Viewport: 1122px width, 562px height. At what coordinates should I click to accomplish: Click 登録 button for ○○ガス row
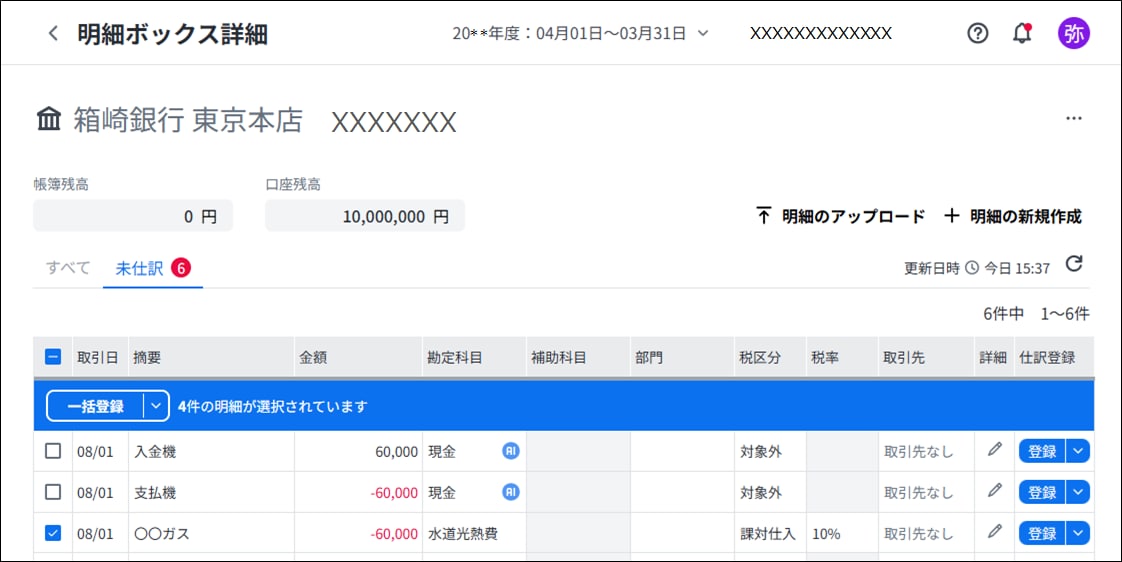tap(1042, 533)
